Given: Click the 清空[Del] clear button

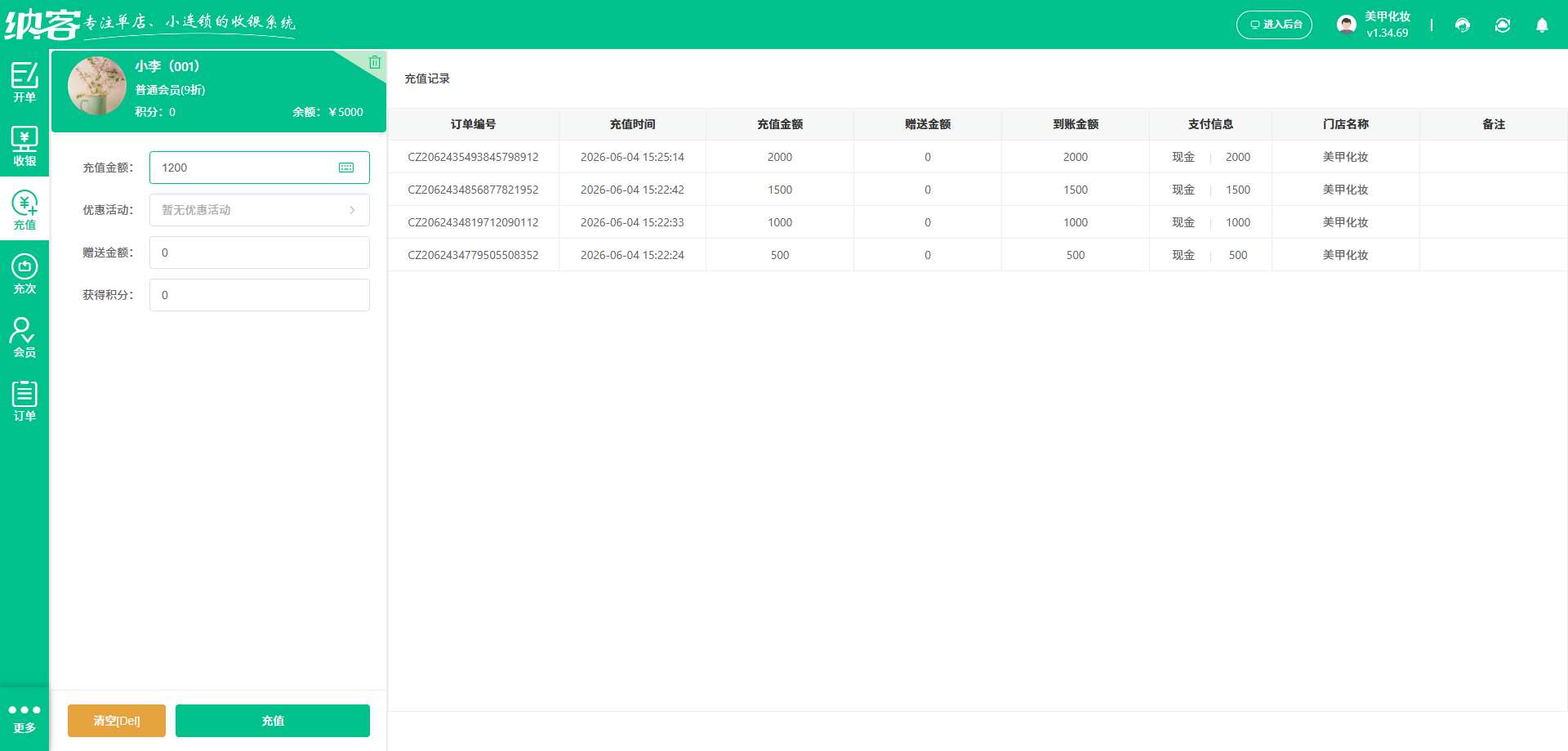Looking at the screenshot, I should (117, 721).
